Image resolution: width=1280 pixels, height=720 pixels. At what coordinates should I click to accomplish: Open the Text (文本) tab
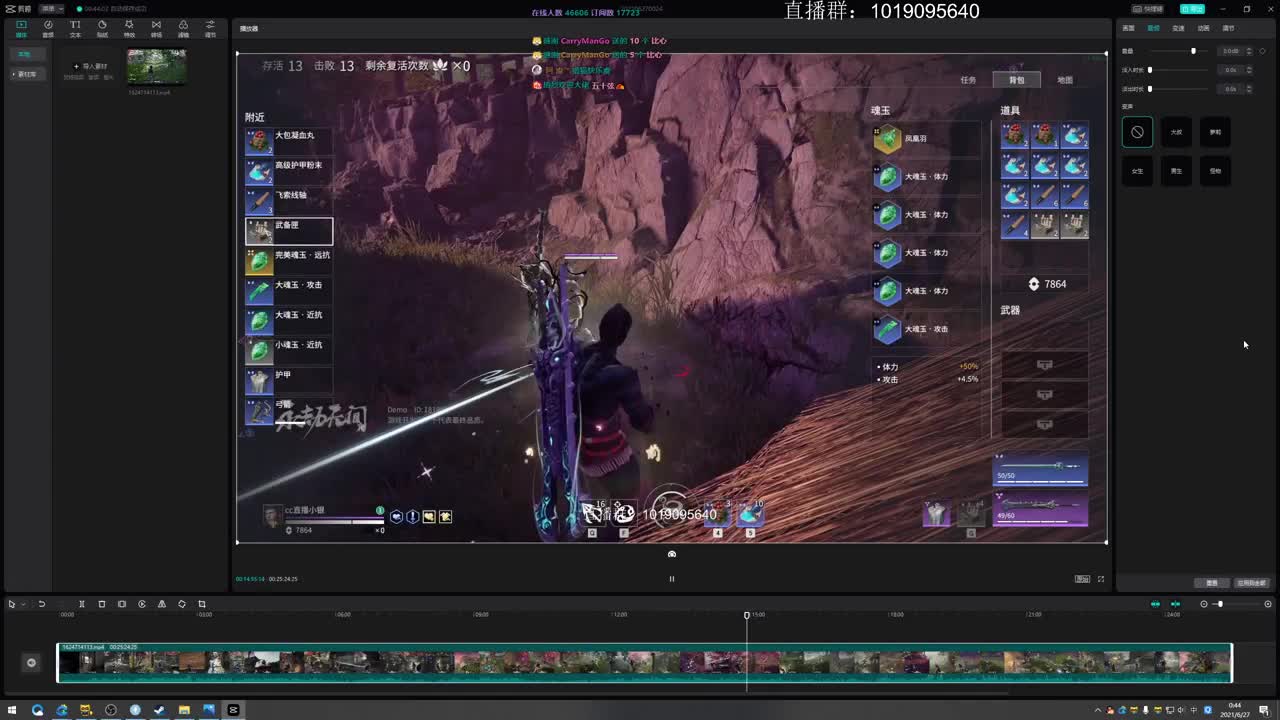75,28
